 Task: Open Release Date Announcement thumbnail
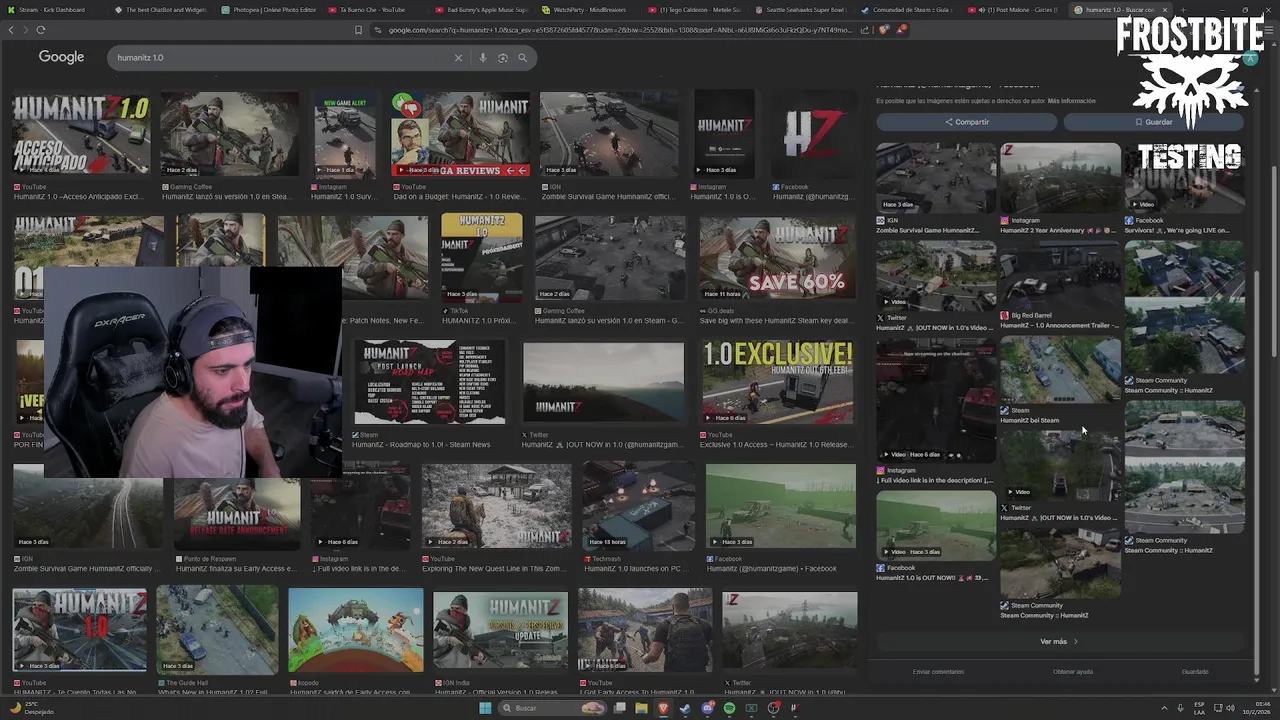coord(237,507)
